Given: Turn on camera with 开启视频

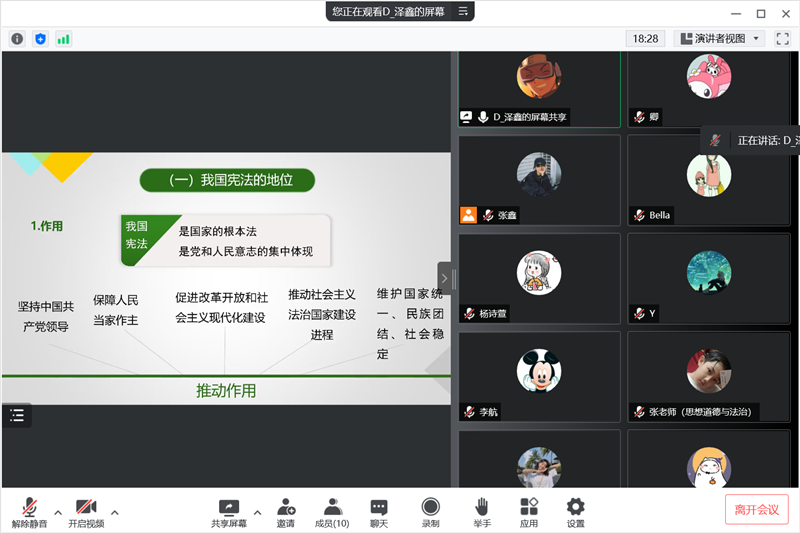Looking at the screenshot, I should (x=86, y=512).
